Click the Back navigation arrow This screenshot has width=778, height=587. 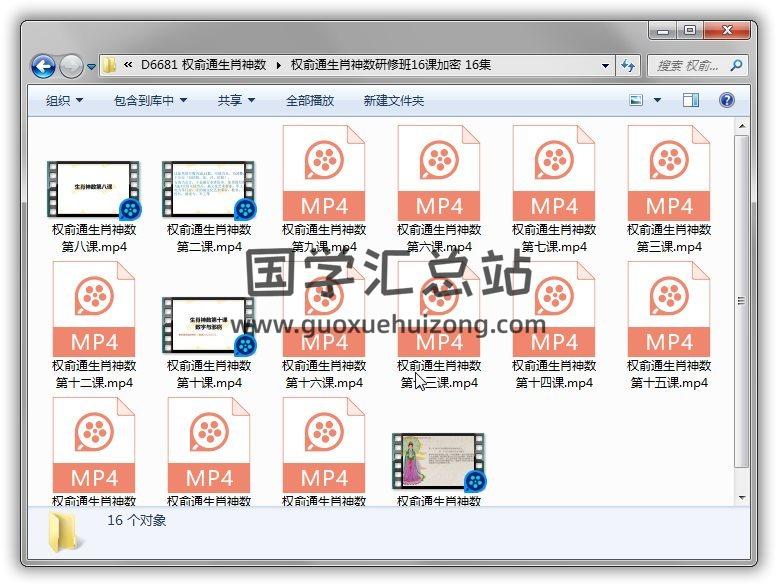pos(43,66)
